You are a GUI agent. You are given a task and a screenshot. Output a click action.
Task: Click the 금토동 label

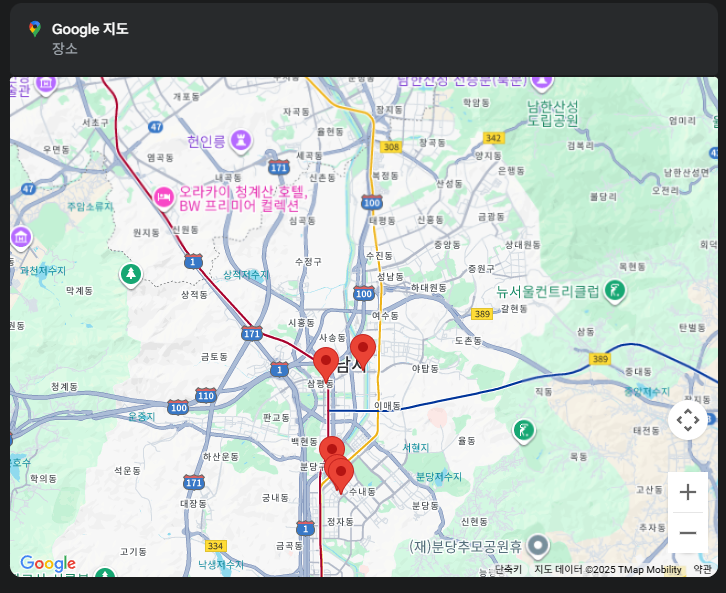[214, 356]
